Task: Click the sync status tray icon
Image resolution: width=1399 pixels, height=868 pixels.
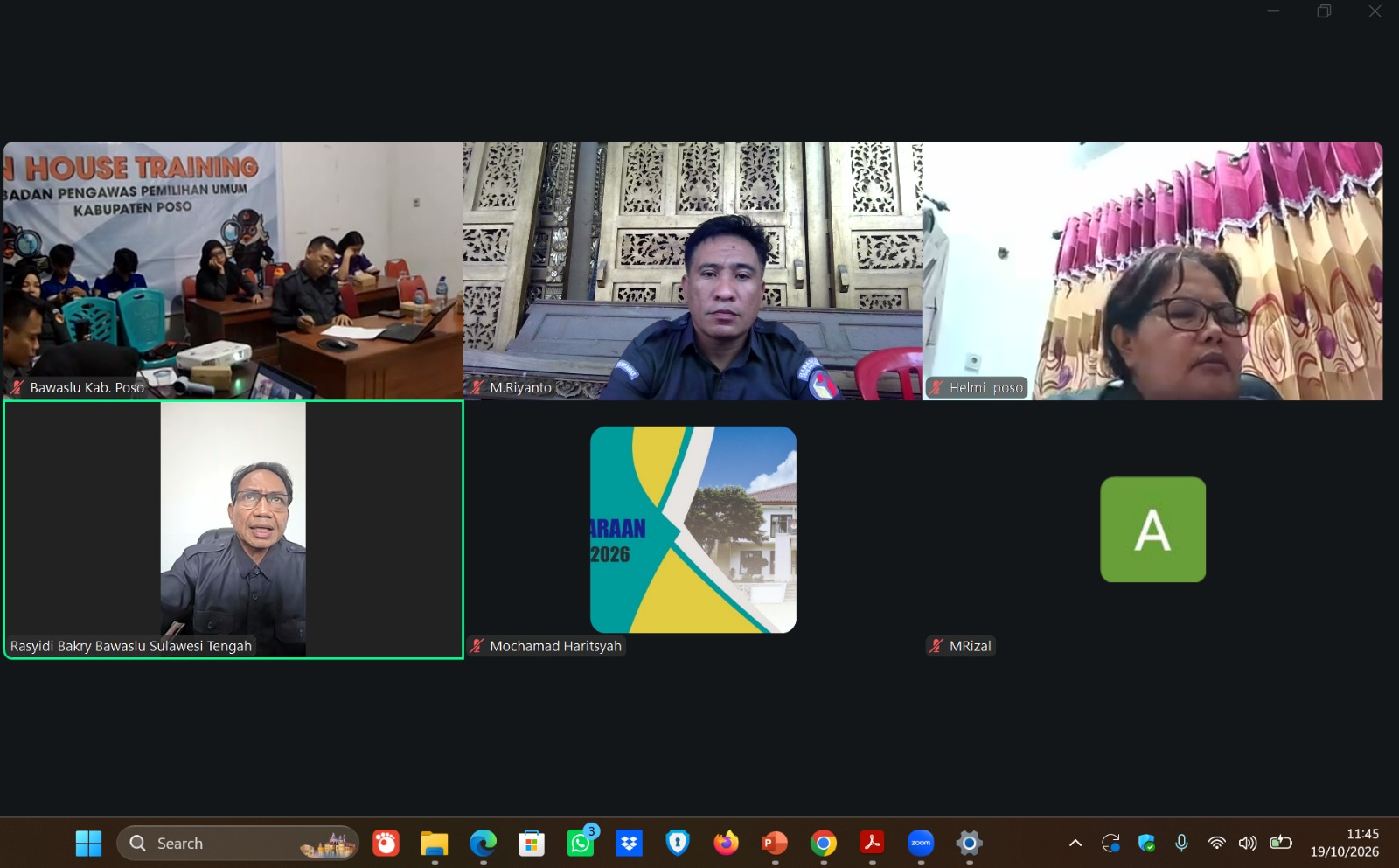Action: [x=1110, y=844]
